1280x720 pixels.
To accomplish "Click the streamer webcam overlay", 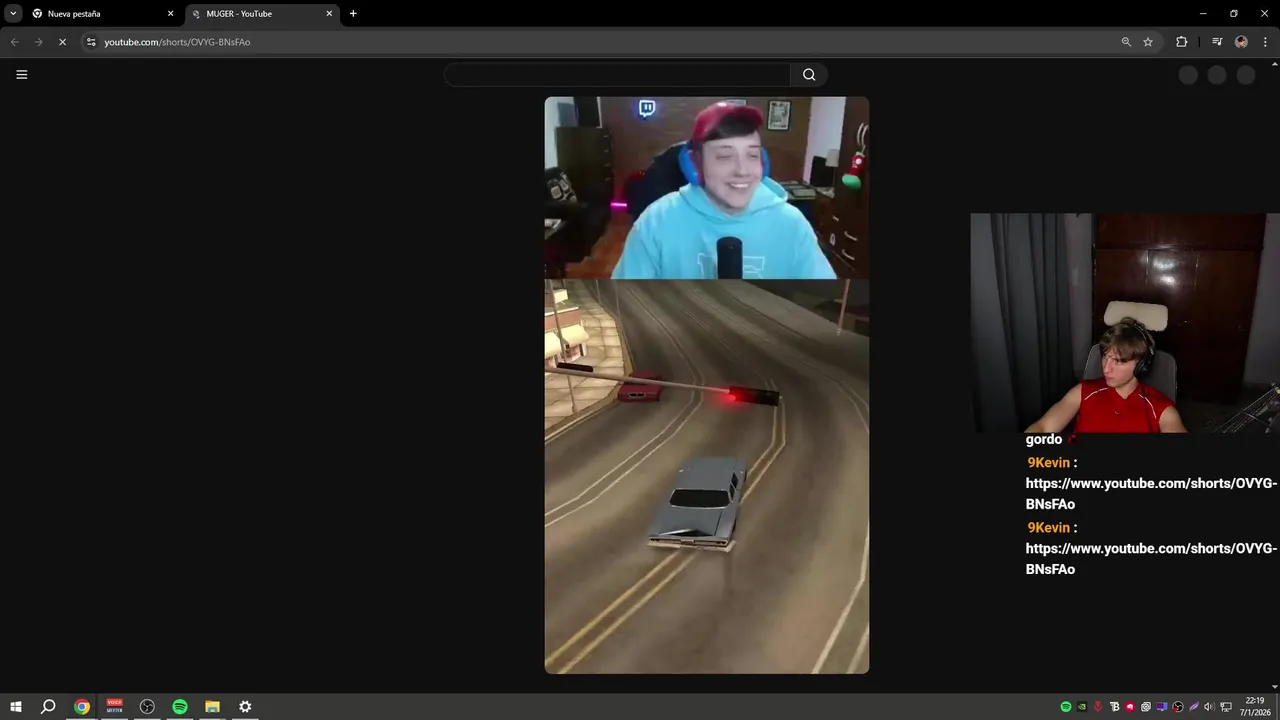I will [x=1125, y=322].
